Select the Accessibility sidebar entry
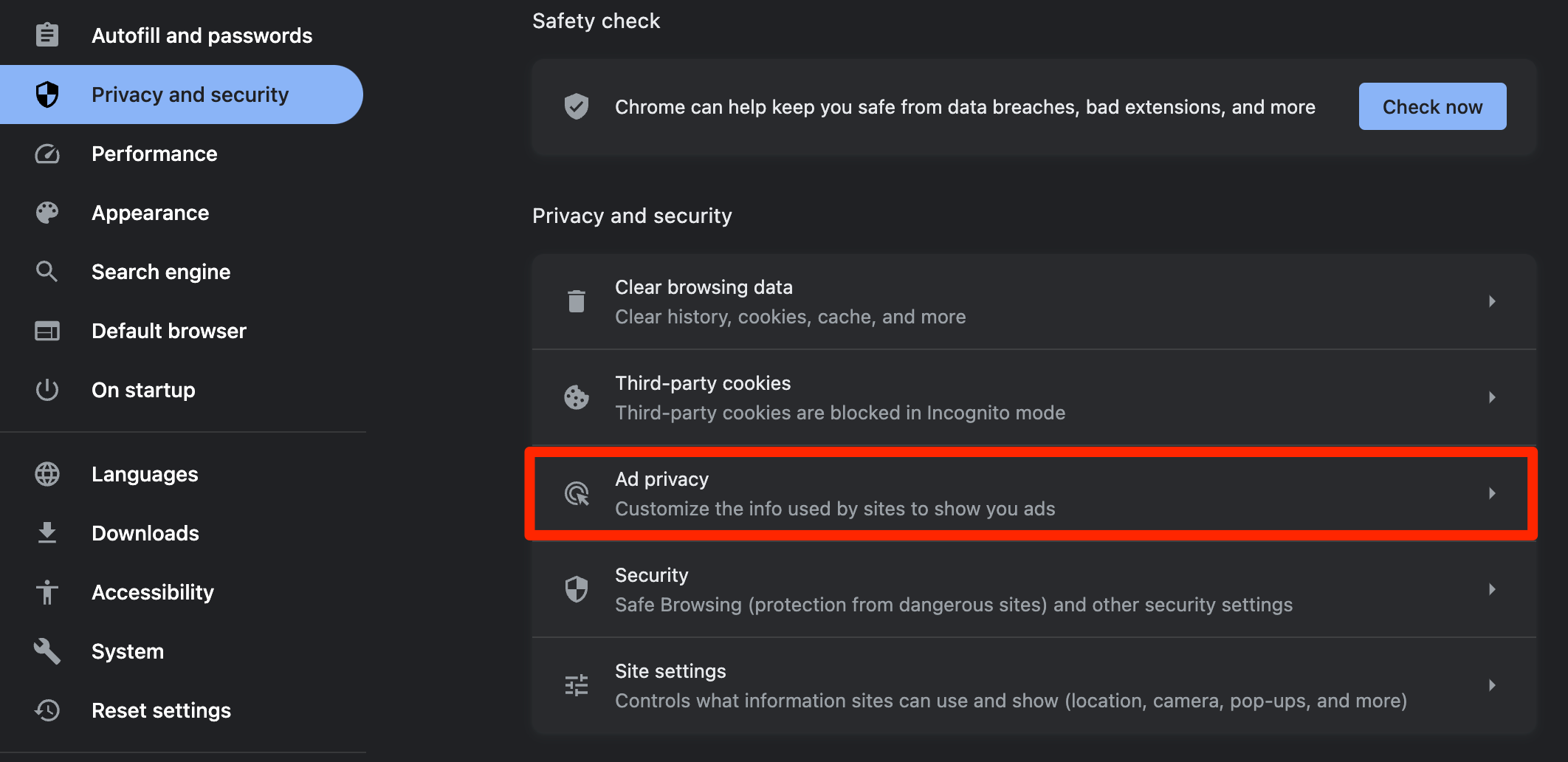This screenshot has height=762, width=1568. click(x=153, y=591)
